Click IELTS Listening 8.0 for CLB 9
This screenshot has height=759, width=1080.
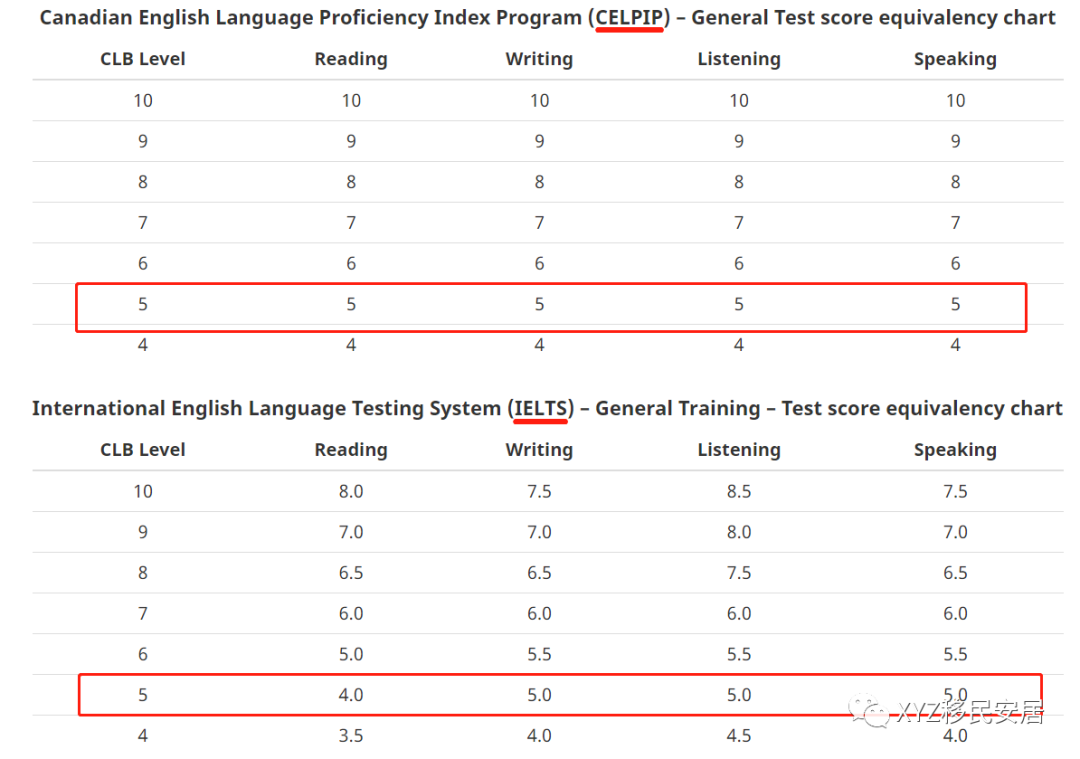[739, 532]
